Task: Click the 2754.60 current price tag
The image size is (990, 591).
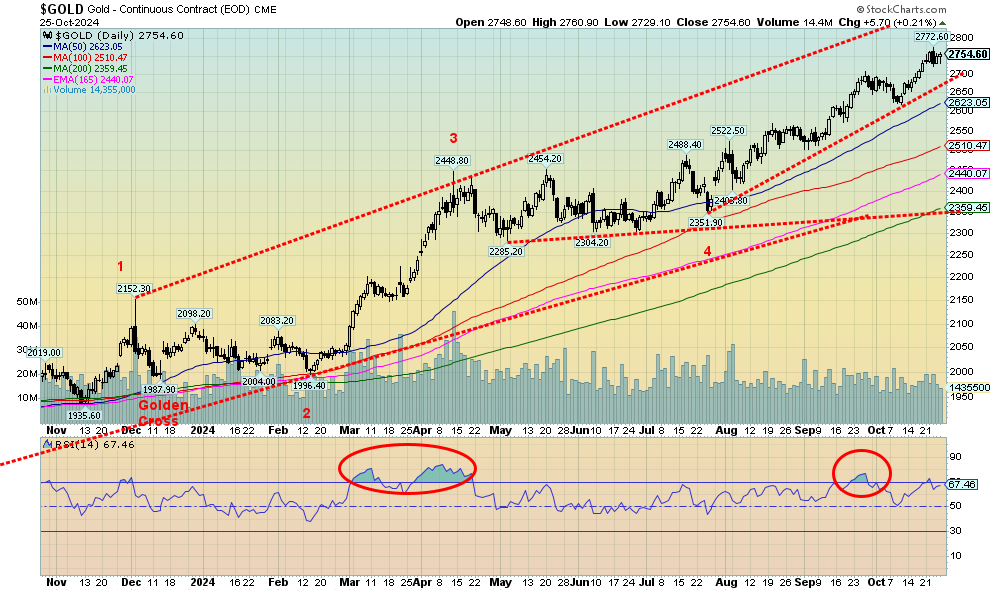Action: [x=967, y=54]
